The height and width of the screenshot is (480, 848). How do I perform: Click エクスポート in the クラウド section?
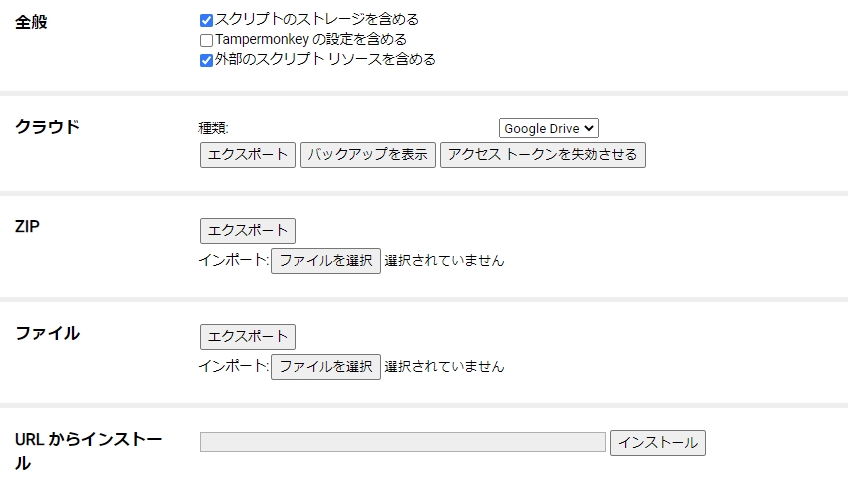248,155
